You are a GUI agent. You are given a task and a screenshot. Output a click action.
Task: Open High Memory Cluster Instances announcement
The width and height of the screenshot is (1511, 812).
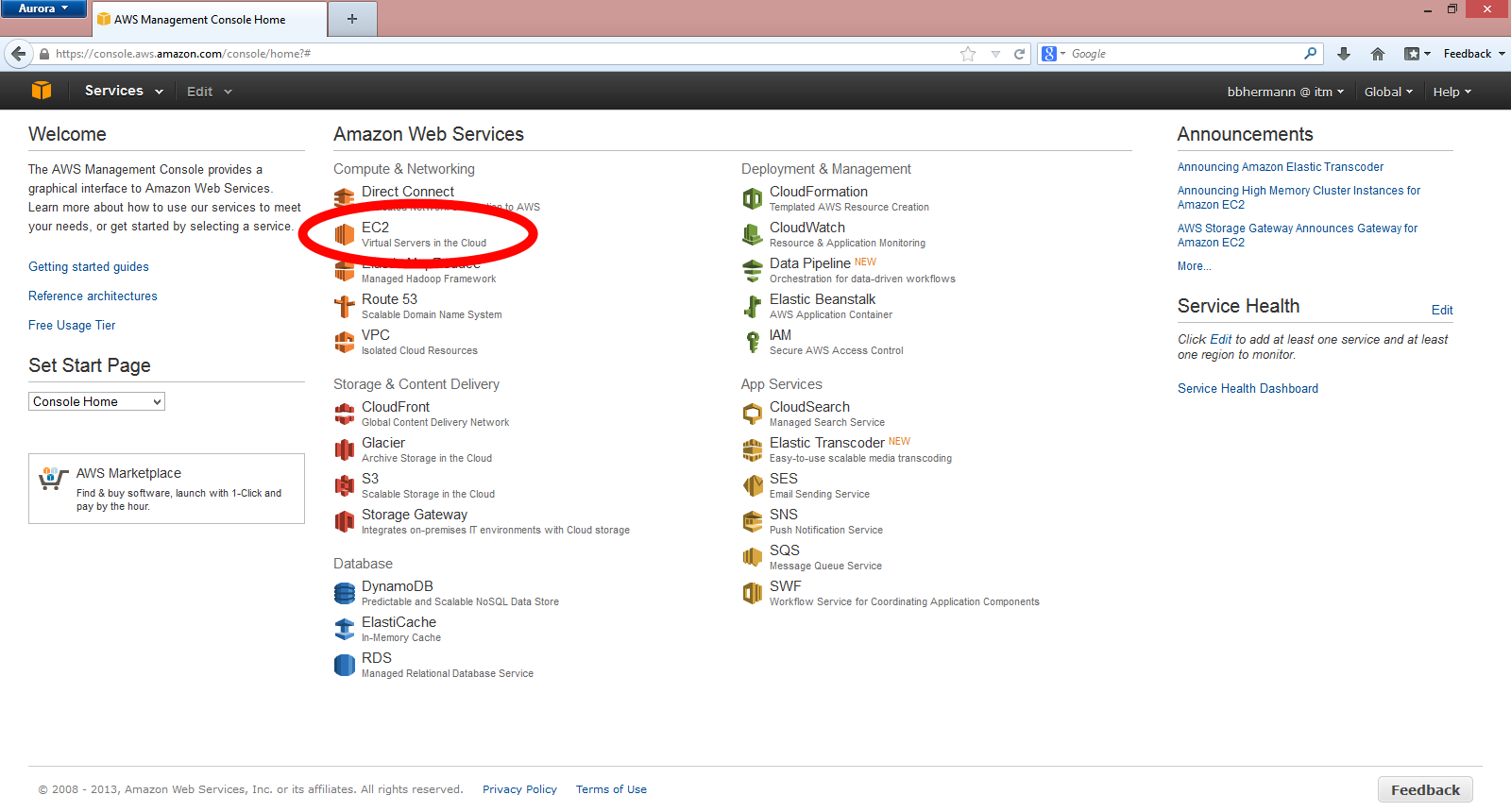(1299, 197)
